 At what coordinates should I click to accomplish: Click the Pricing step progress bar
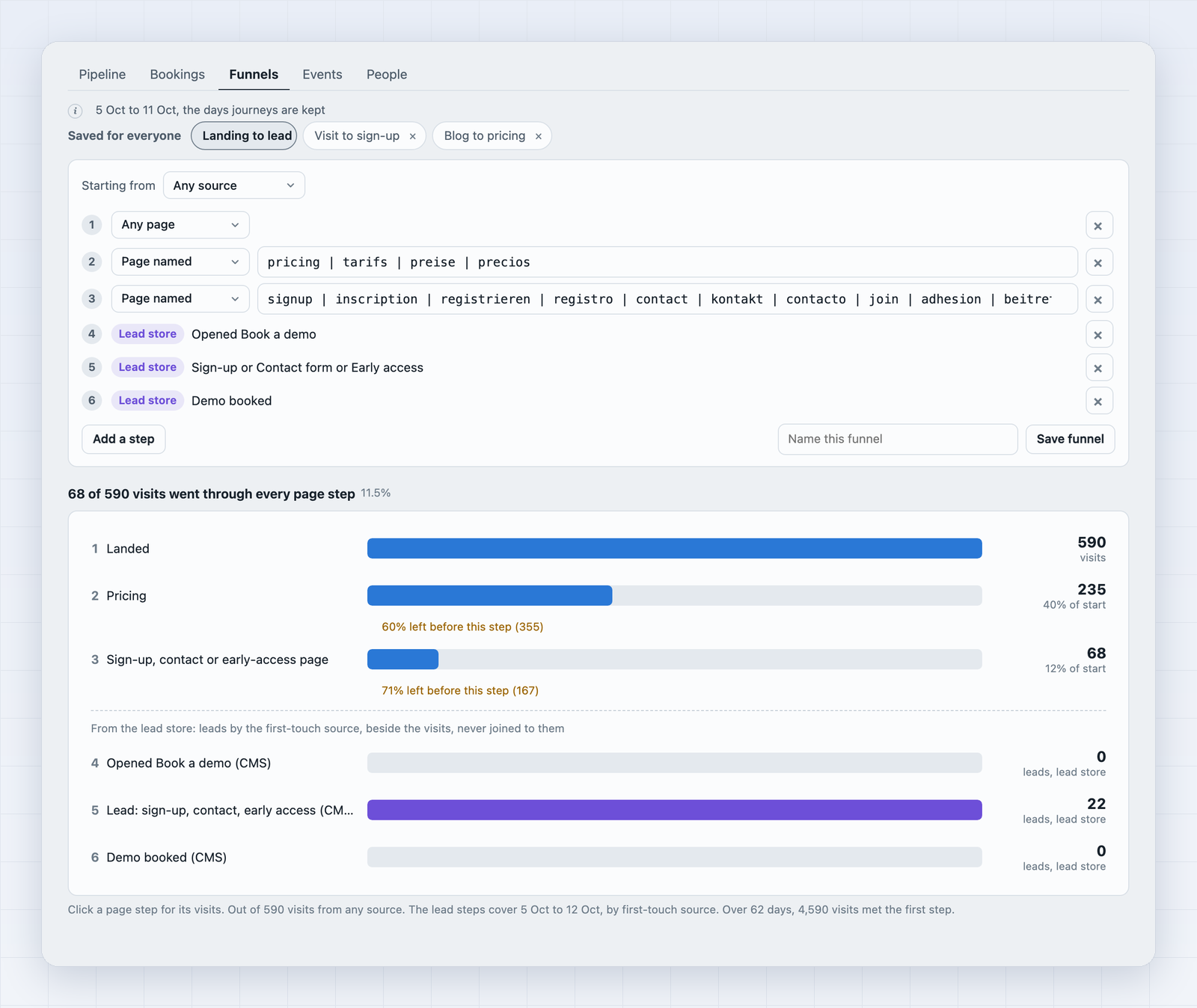pos(674,595)
